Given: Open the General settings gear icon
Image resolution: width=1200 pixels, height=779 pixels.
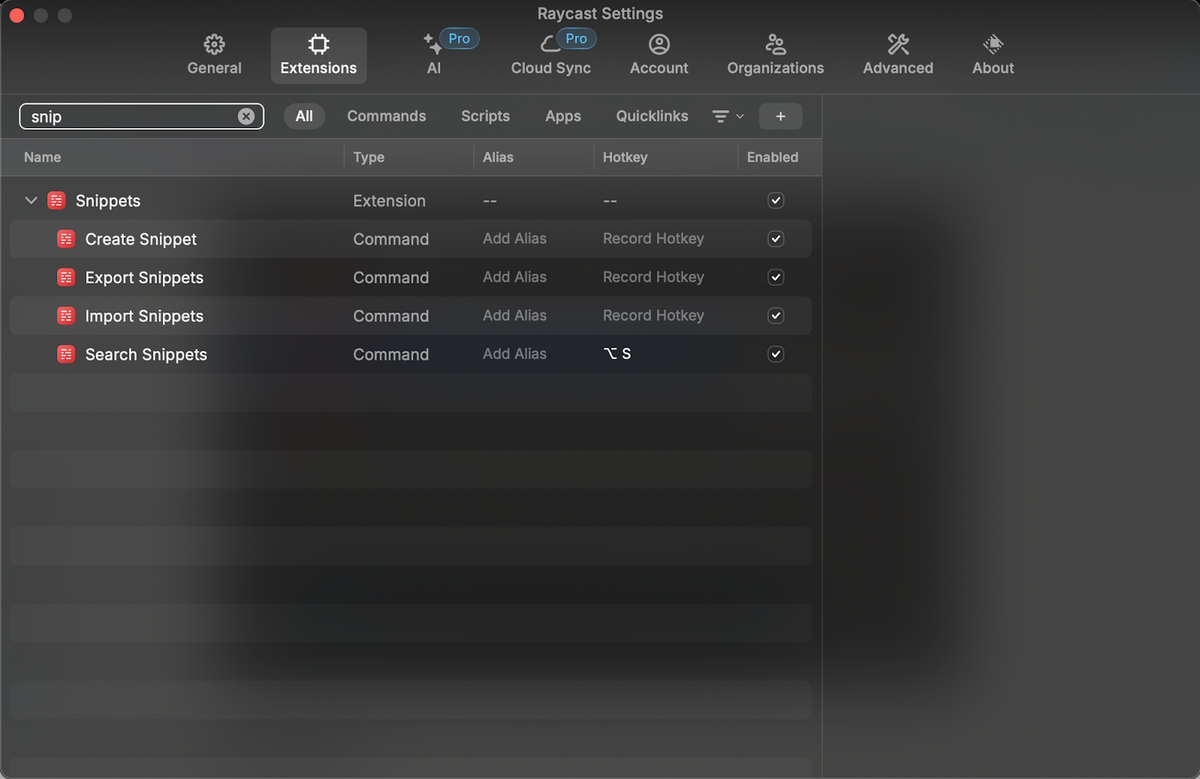Looking at the screenshot, I should [214, 44].
